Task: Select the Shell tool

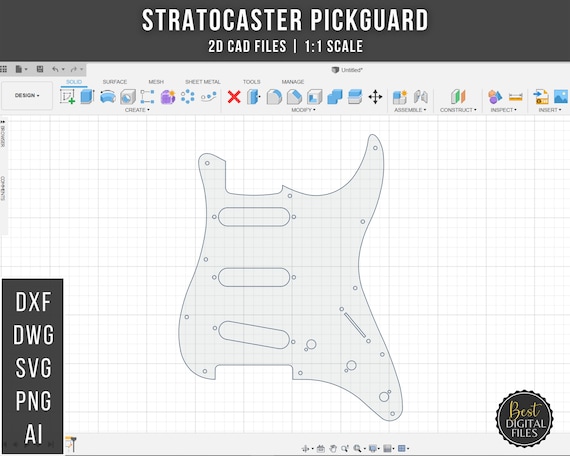Action: point(315,97)
